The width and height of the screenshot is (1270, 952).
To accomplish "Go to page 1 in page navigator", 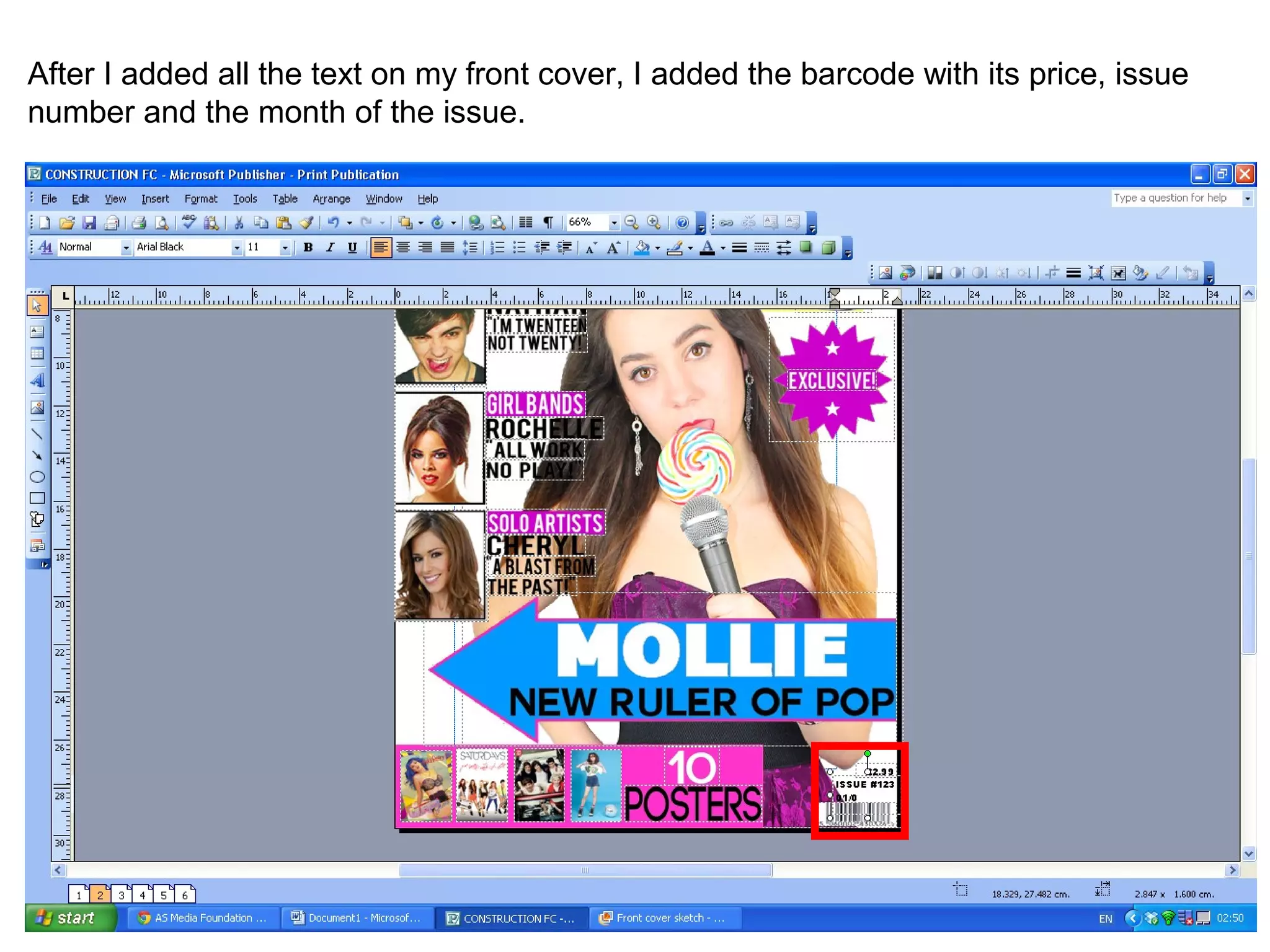I will click(79, 894).
